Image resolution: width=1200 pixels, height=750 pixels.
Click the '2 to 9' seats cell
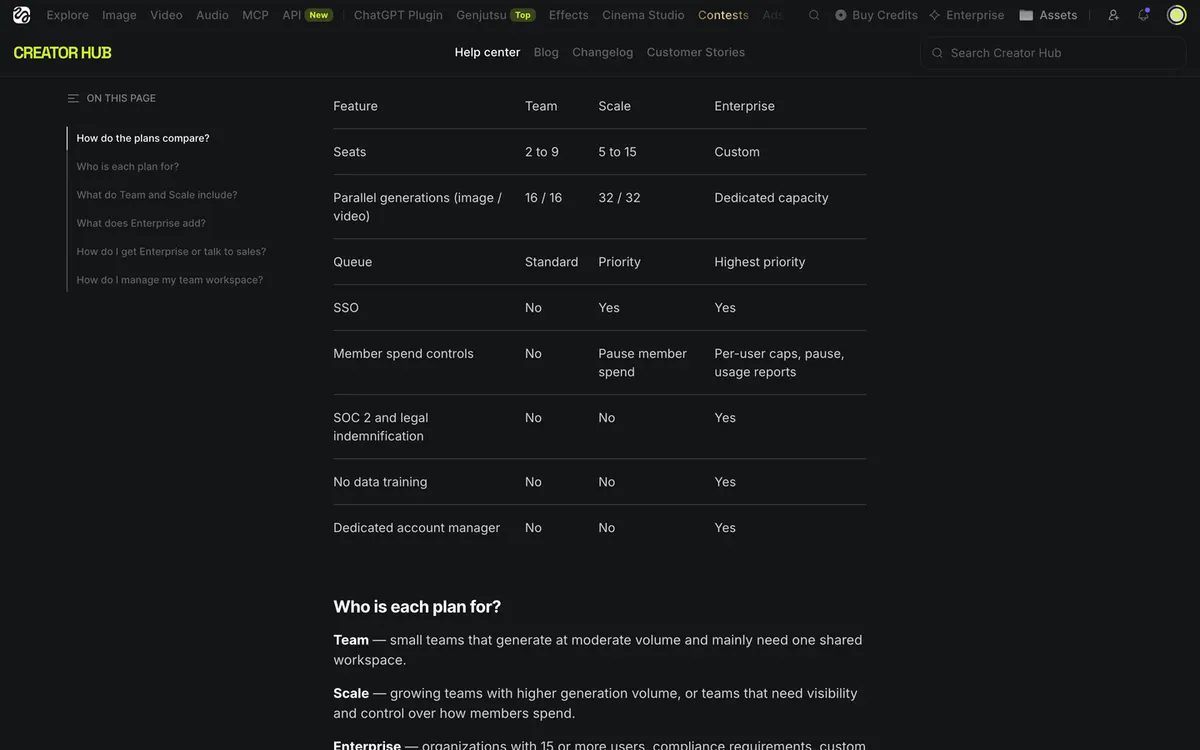tap(542, 152)
